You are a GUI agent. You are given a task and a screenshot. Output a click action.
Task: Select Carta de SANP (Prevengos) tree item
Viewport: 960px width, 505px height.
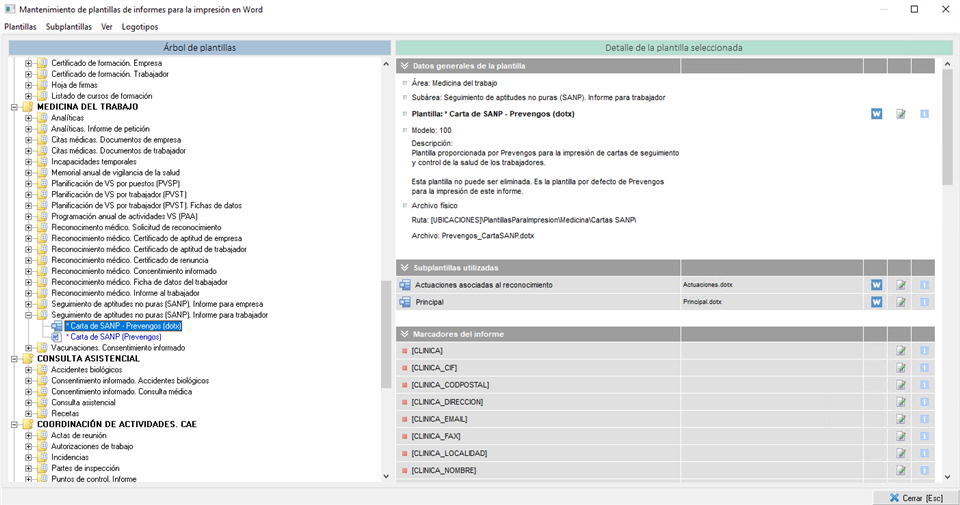114,337
